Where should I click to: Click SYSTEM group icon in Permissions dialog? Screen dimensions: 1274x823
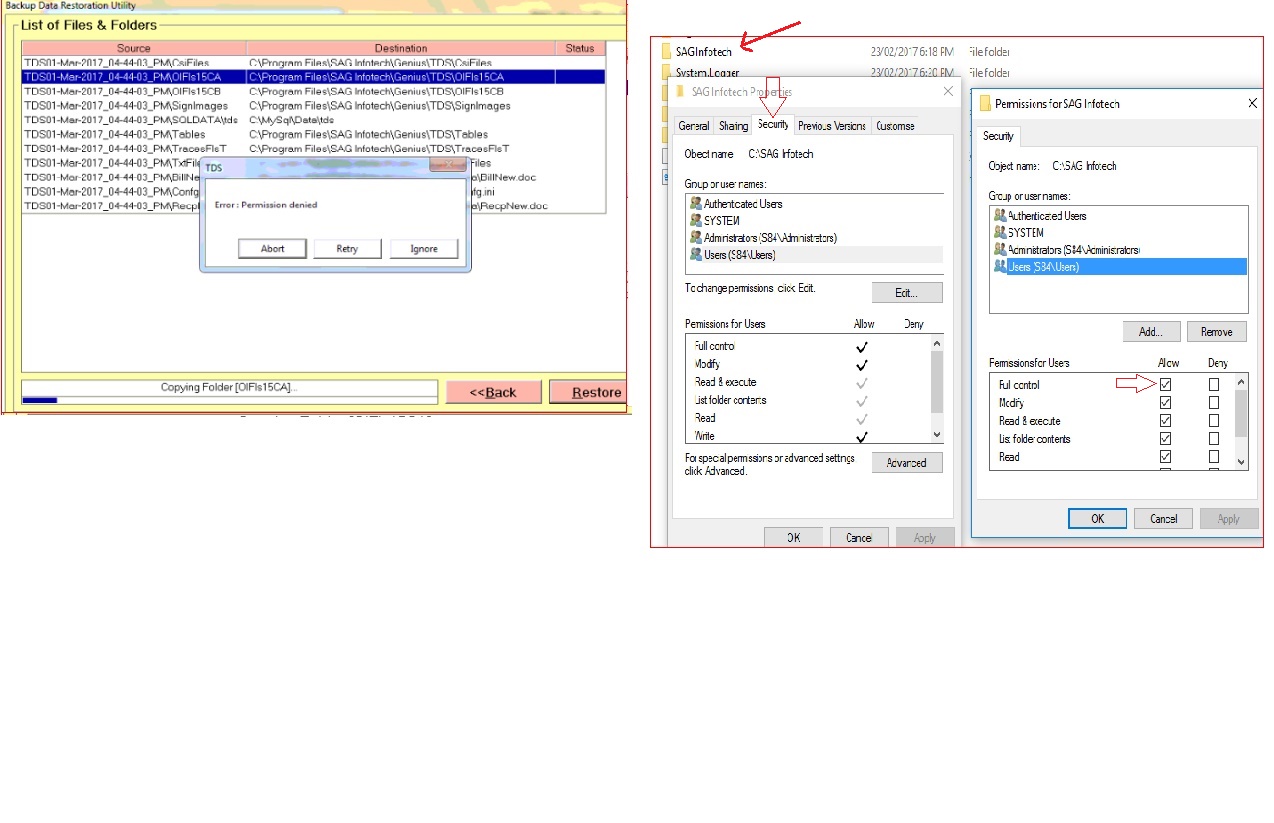999,233
